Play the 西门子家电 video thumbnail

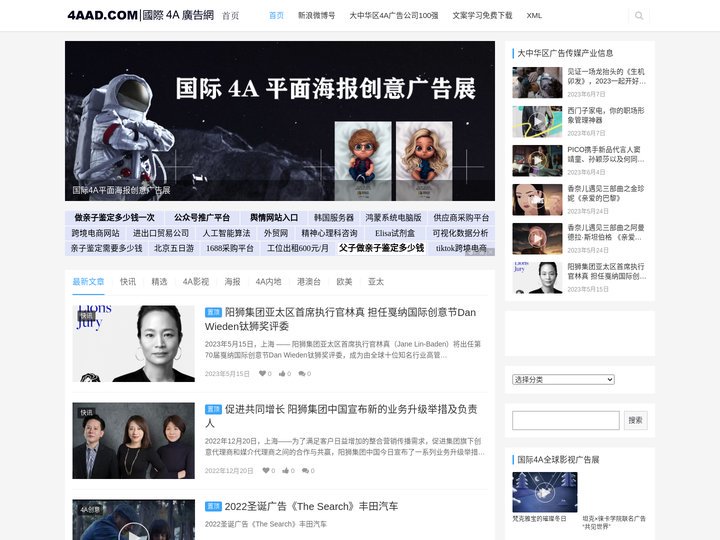pos(537,122)
